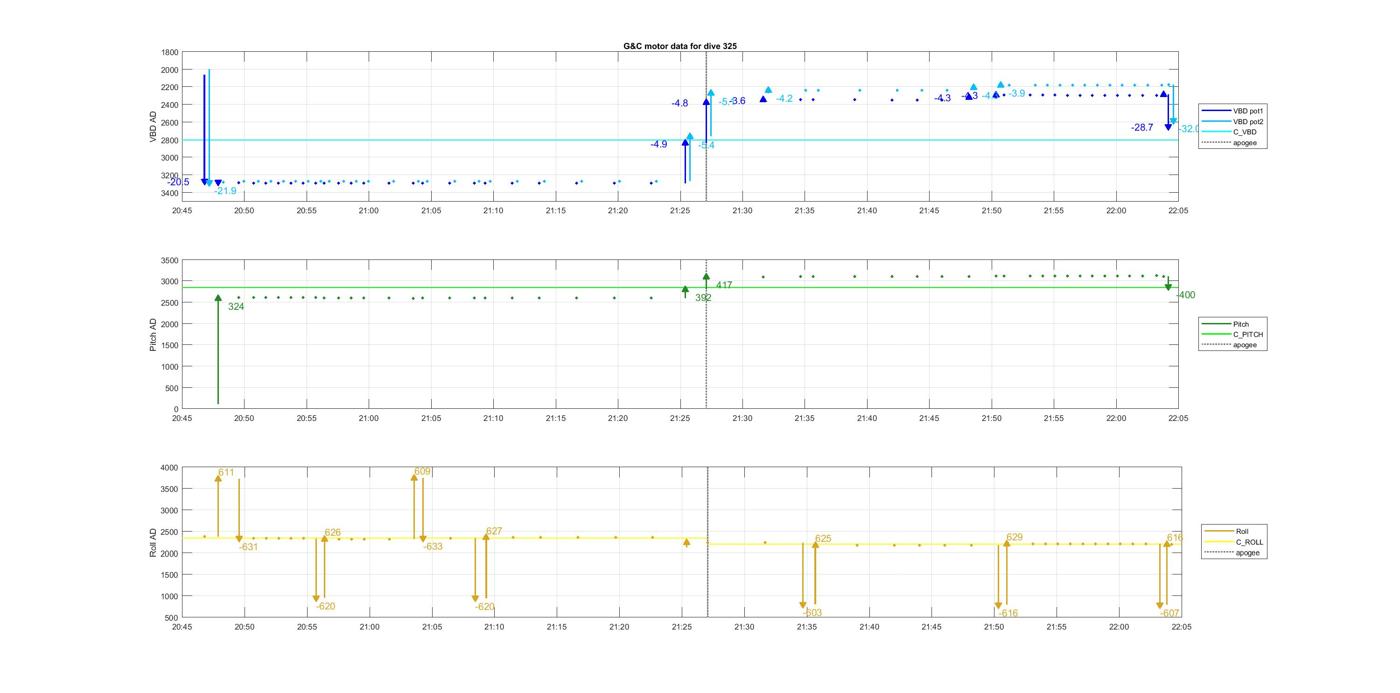Click the tall green pitch arrow near 324

click(x=218, y=349)
